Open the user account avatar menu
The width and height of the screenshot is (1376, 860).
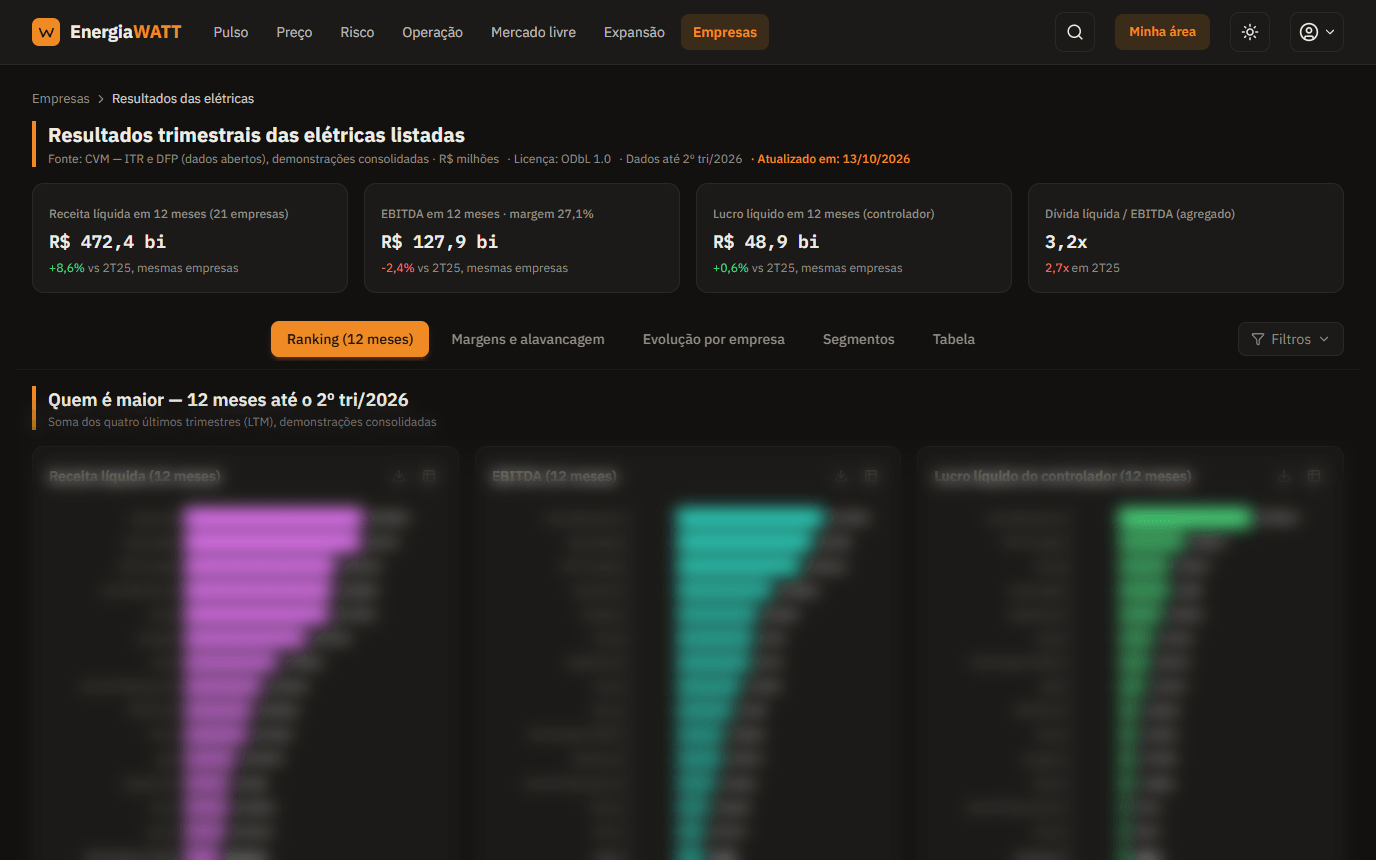(x=1316, y=32)
